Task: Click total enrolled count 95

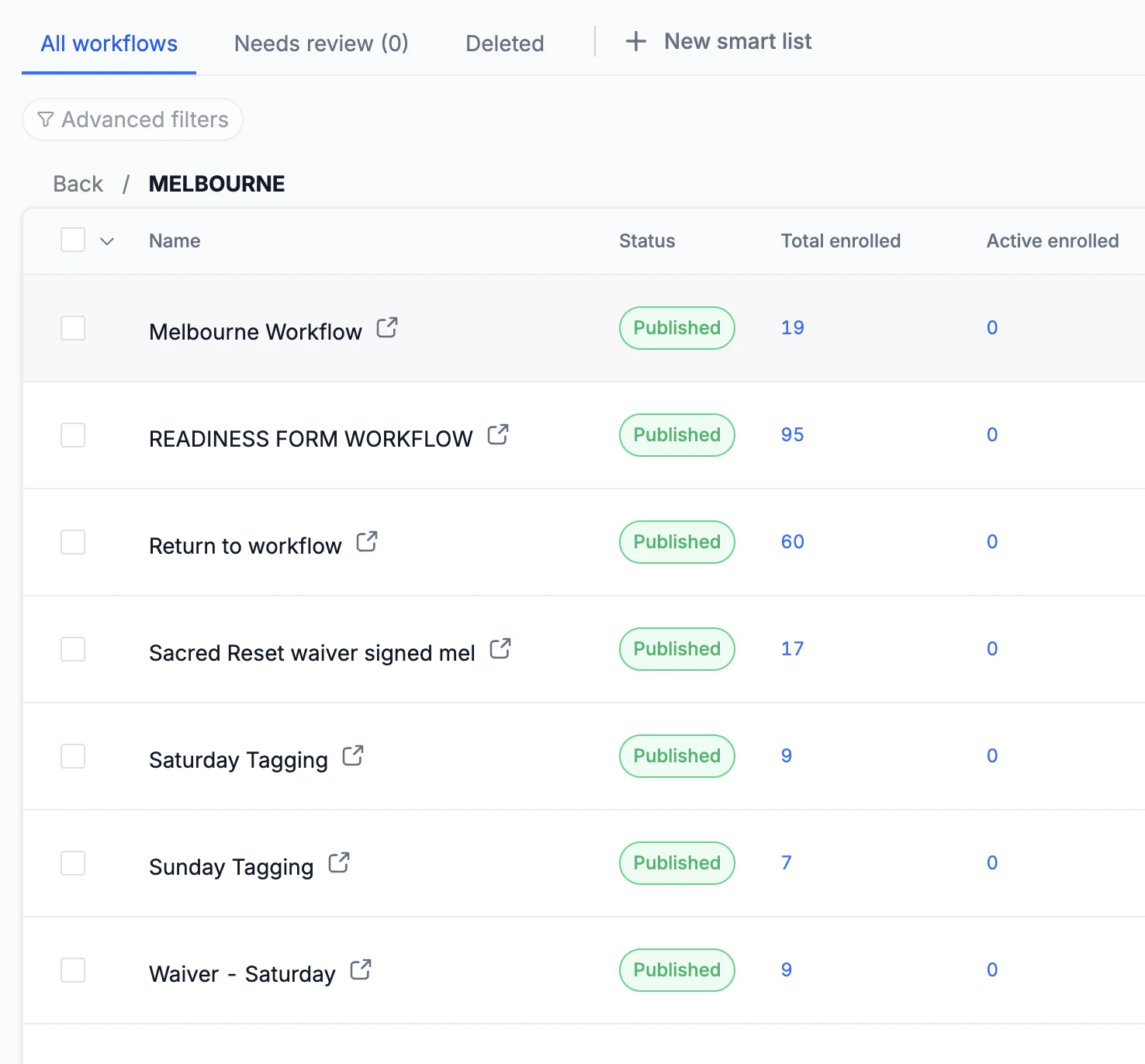Action: pyautogui.click(x=792, y=434)
